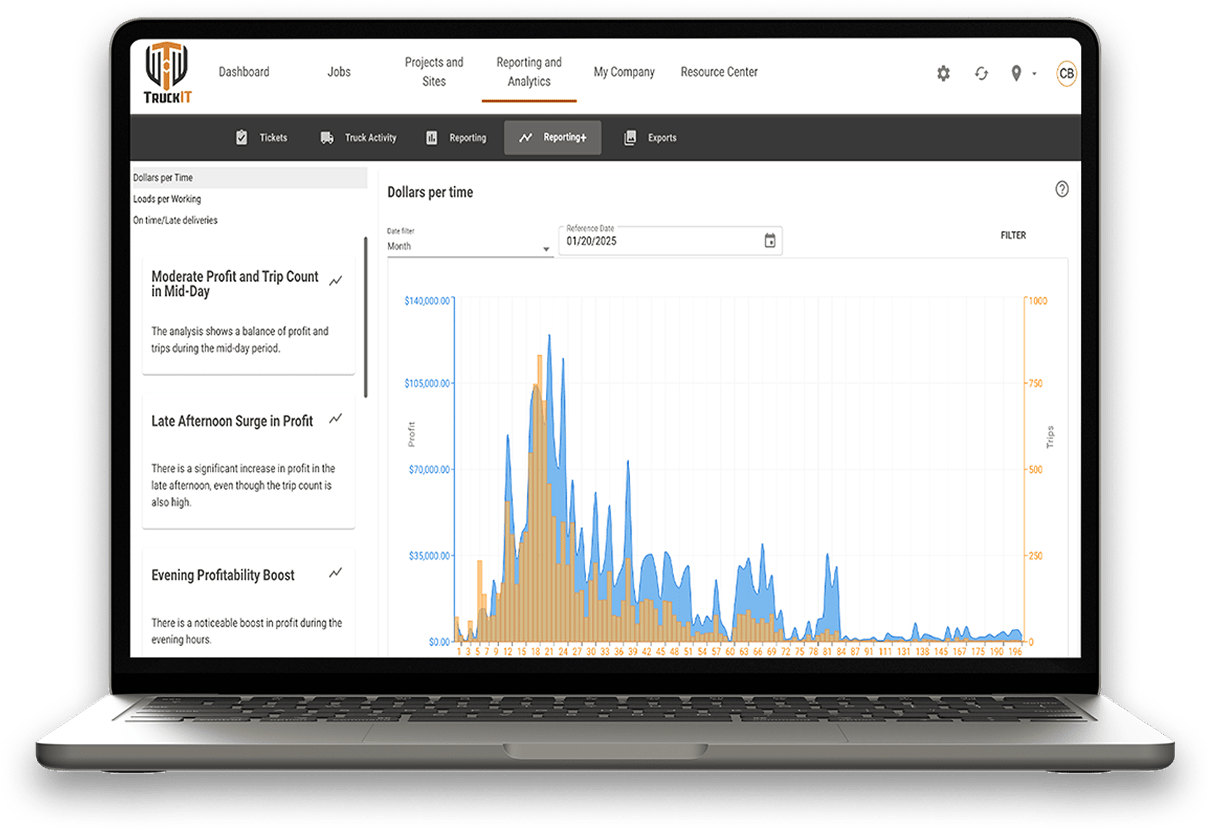The image size is (1210, 830).
Task: Click trend icon on Evening Profitability Boost card
Action: [x=336, y=572]
